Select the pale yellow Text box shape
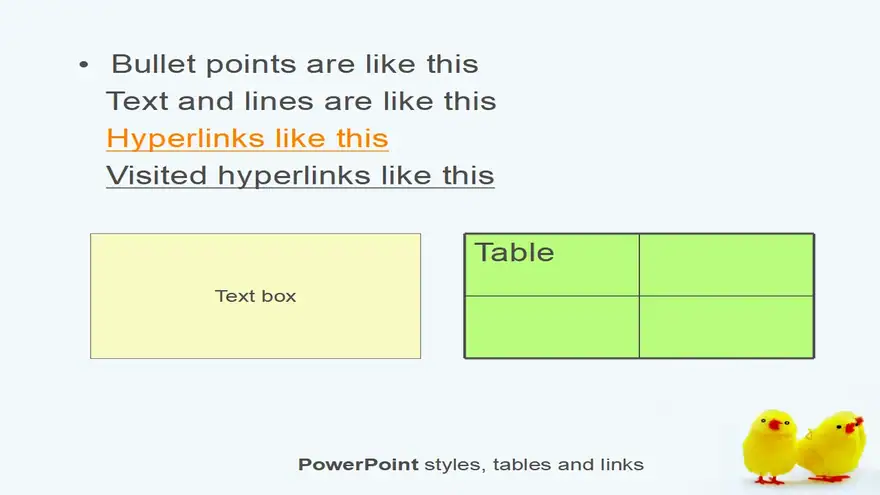Image resolution: width=880 pixels, height=495 pixels. (255, 296)
